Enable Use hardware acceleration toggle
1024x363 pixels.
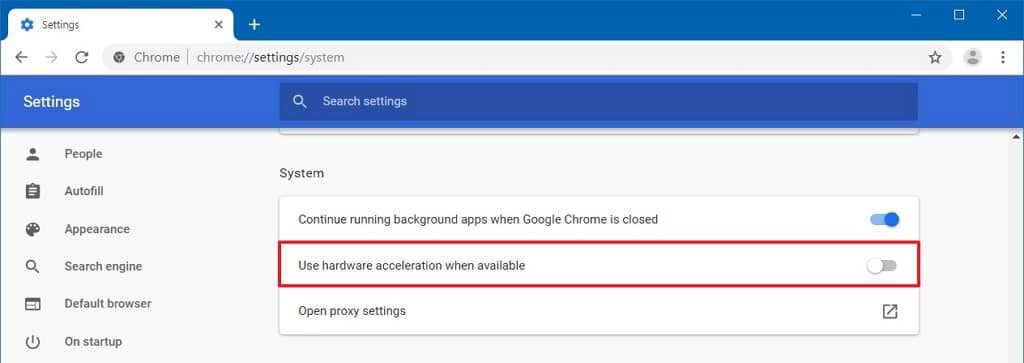point(882,266)
